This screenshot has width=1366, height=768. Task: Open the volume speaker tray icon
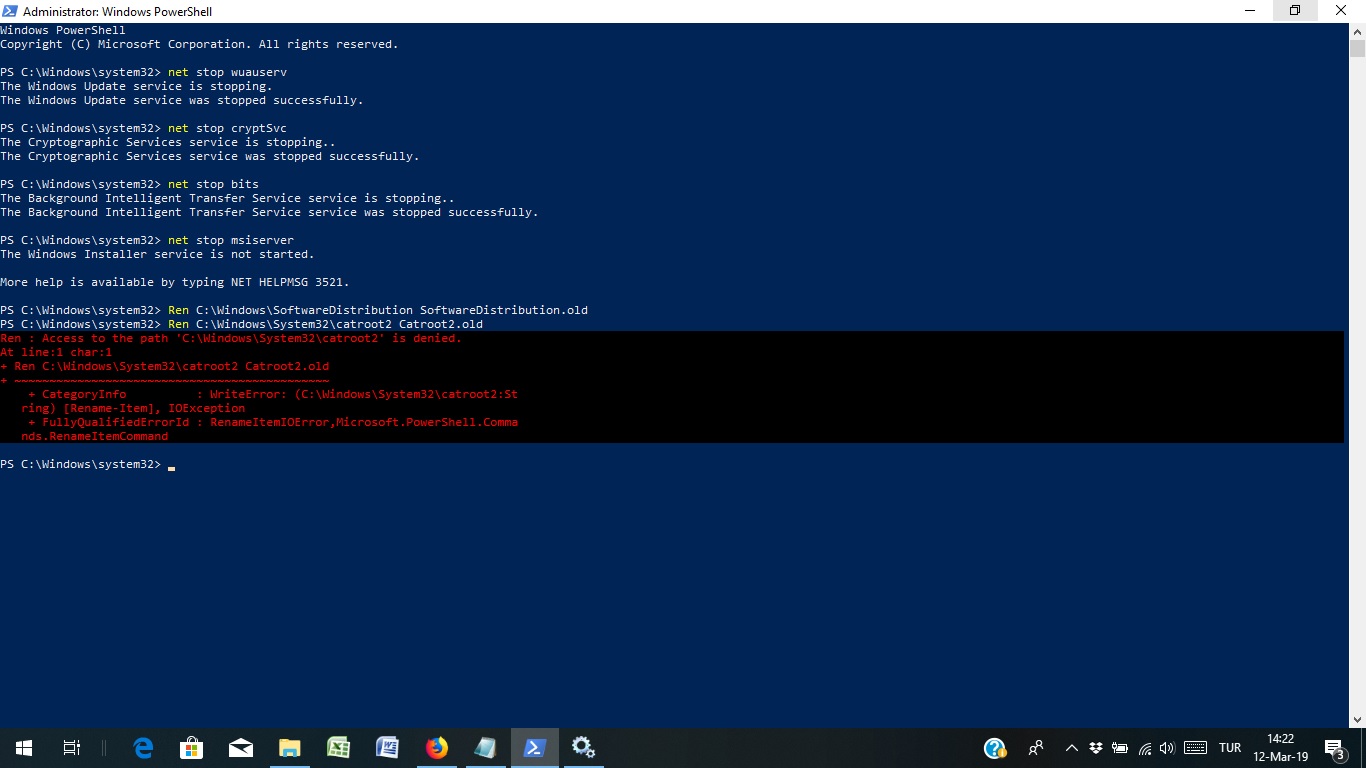[1166, 748]
